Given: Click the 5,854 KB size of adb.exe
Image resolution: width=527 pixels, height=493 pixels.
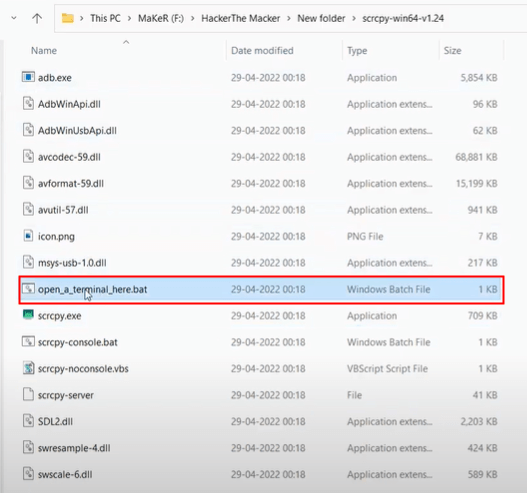Looking at the screenshot, I should pos(479,78).
